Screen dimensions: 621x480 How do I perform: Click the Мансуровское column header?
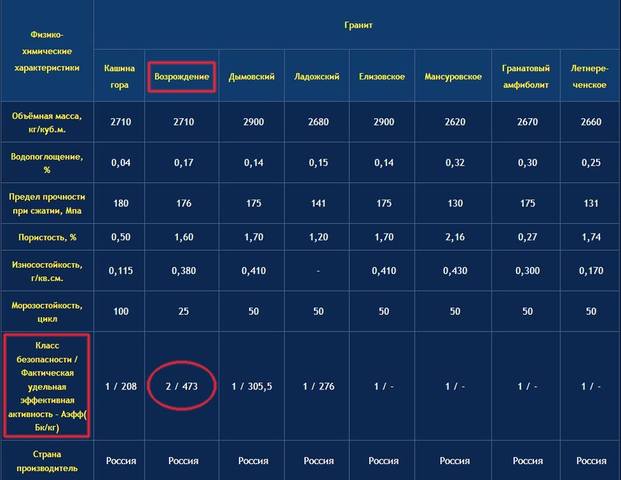453,76
